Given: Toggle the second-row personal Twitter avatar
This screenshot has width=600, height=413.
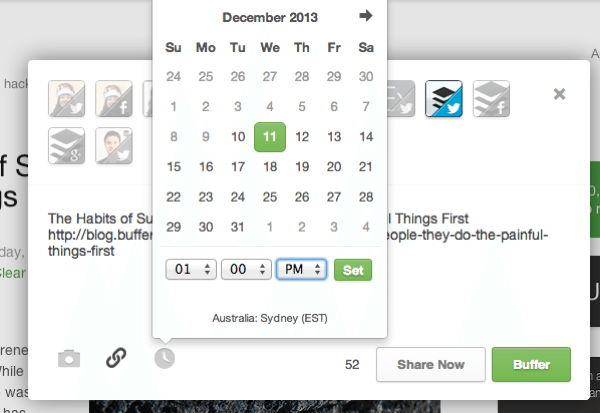Looking at the screenshot, I should [x=114, y=145].
